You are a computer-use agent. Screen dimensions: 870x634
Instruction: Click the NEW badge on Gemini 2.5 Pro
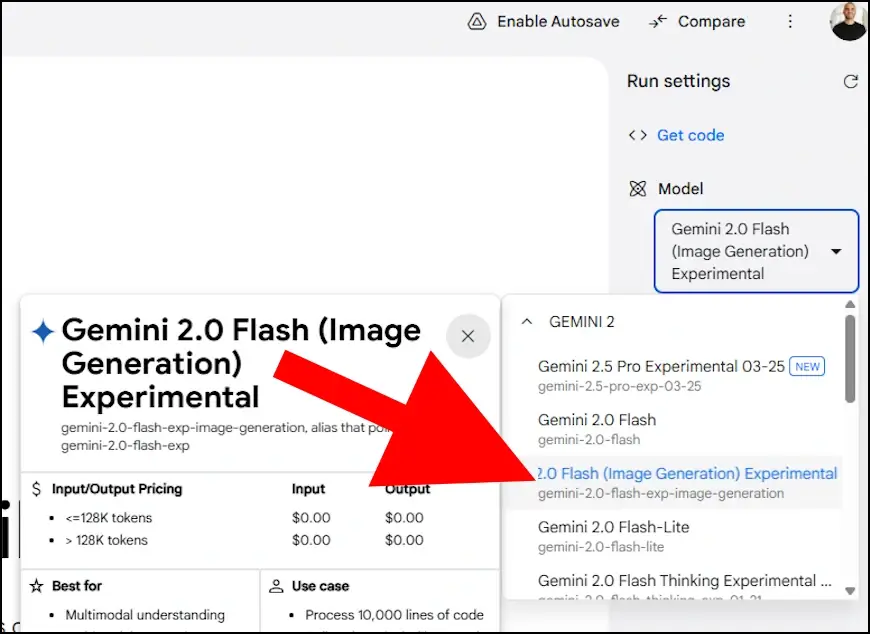click(x=807, y=367)
